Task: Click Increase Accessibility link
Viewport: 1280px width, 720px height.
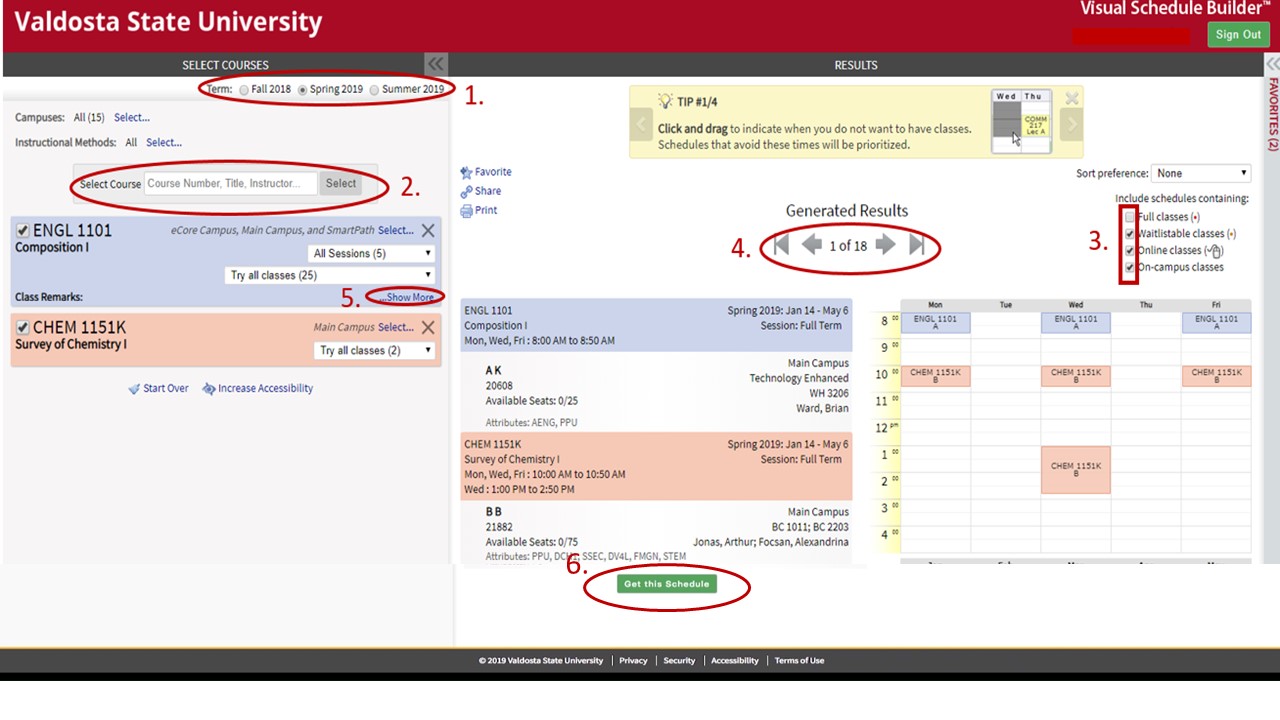Action: 265,389
